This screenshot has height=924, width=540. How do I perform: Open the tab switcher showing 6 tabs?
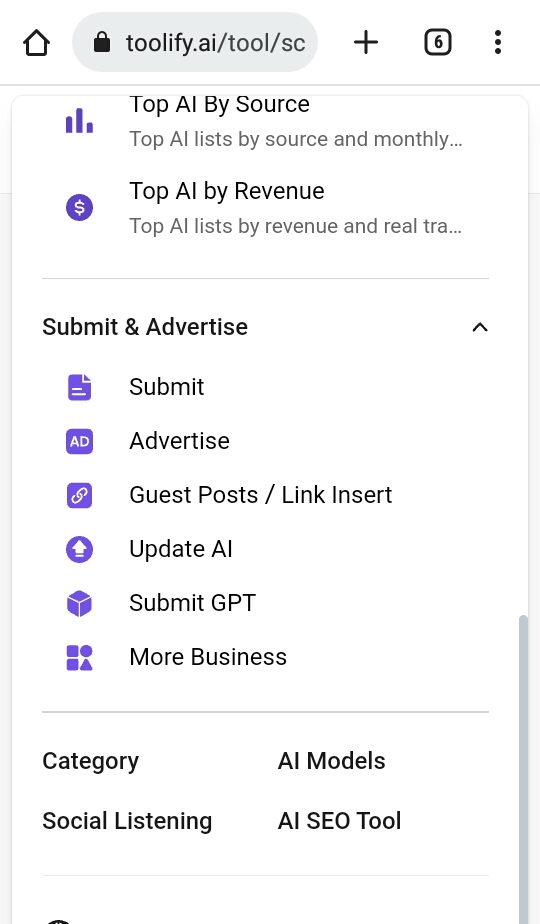(437, 42)
